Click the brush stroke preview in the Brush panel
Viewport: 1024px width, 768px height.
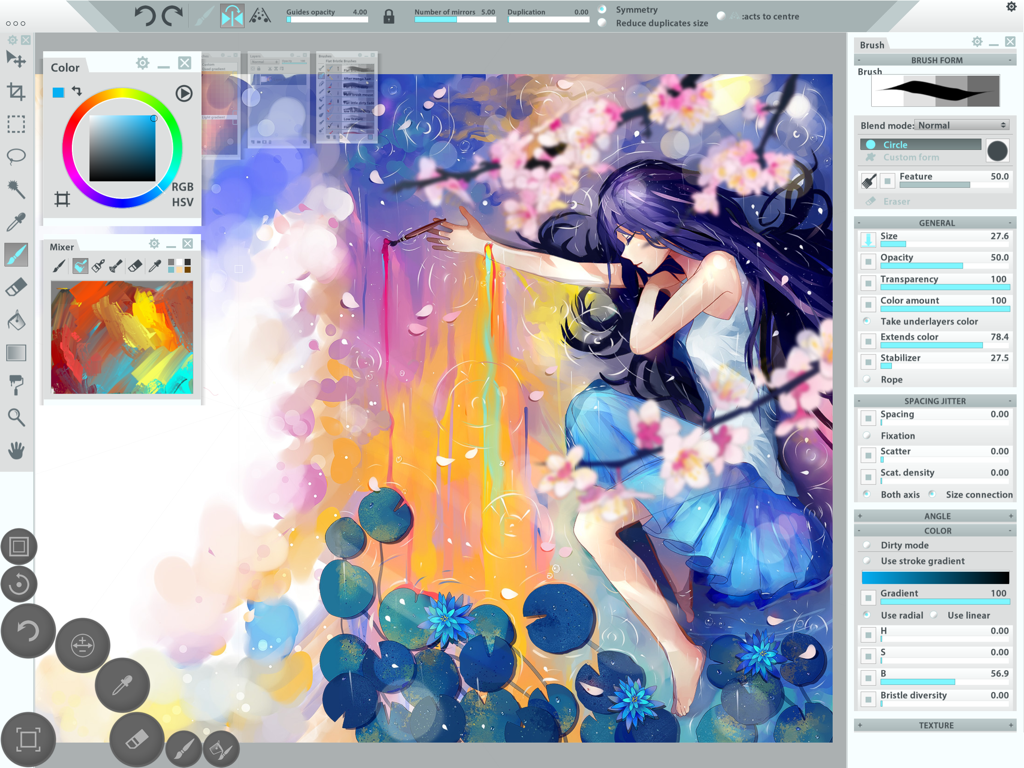tap(937, 90)
